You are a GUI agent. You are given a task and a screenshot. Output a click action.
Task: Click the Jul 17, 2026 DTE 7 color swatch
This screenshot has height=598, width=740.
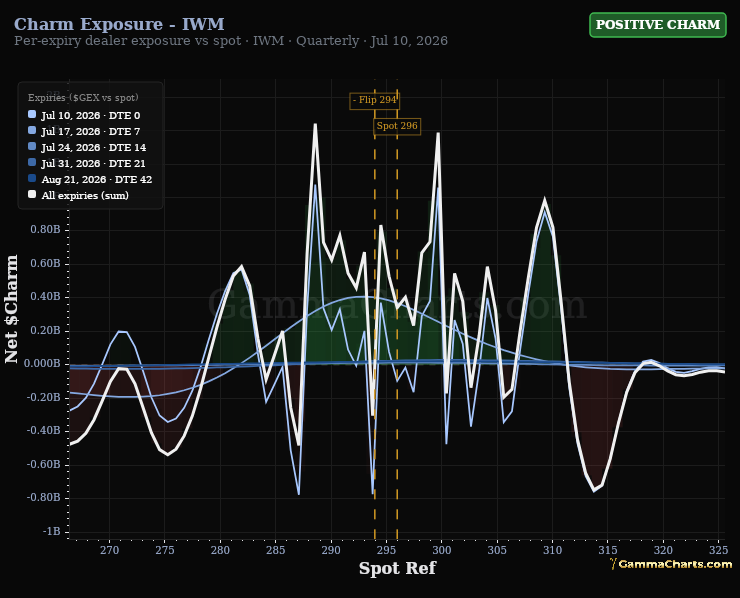click(32, 130)
